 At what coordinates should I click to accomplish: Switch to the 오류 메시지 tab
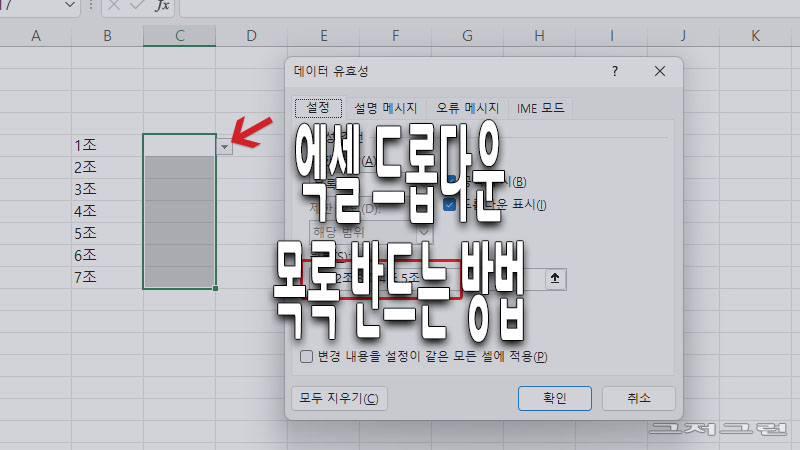(467, 108)
